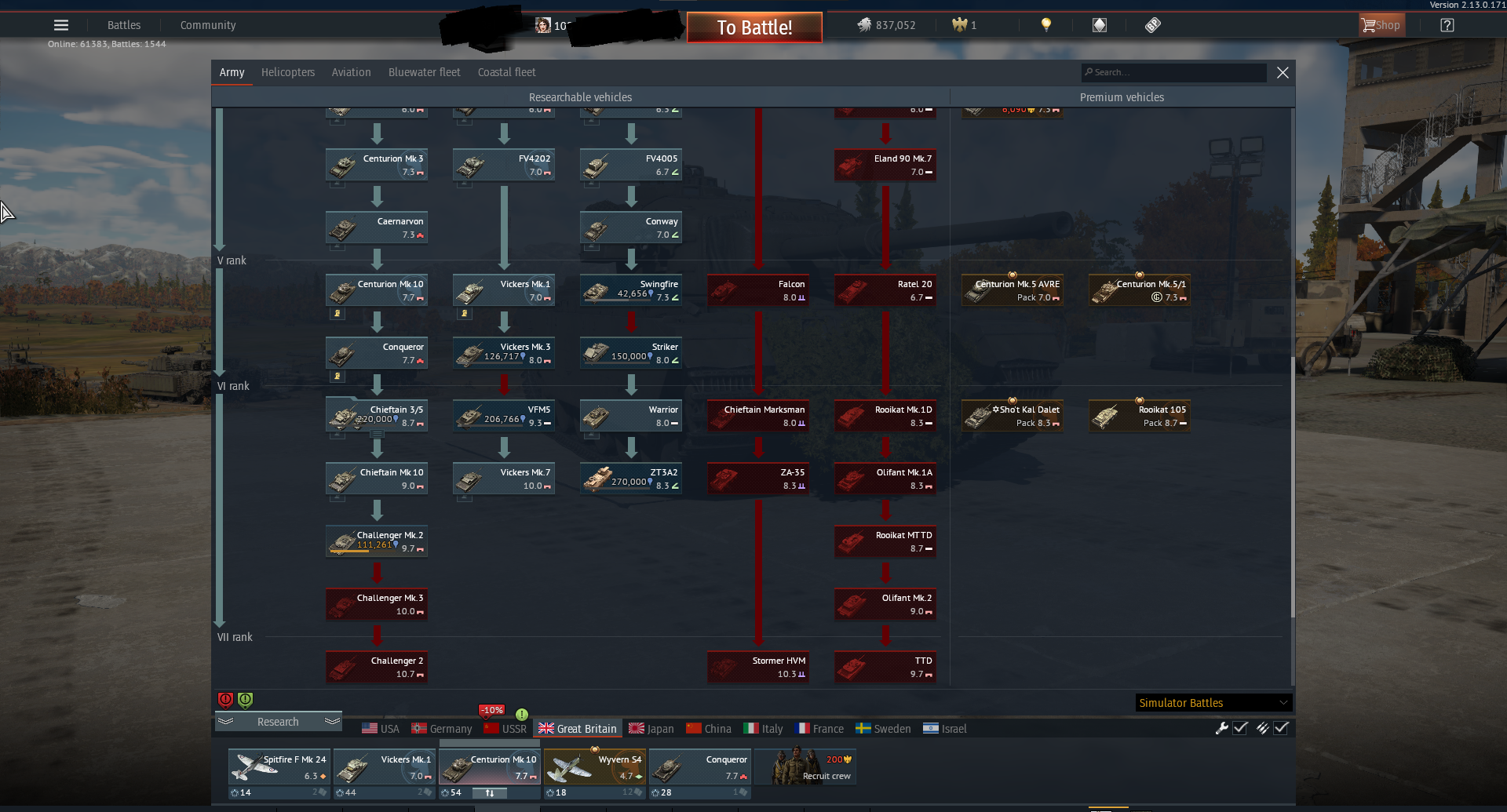Open the help question mark icon
1507x812 pixels.
[x=1447, y=25]
